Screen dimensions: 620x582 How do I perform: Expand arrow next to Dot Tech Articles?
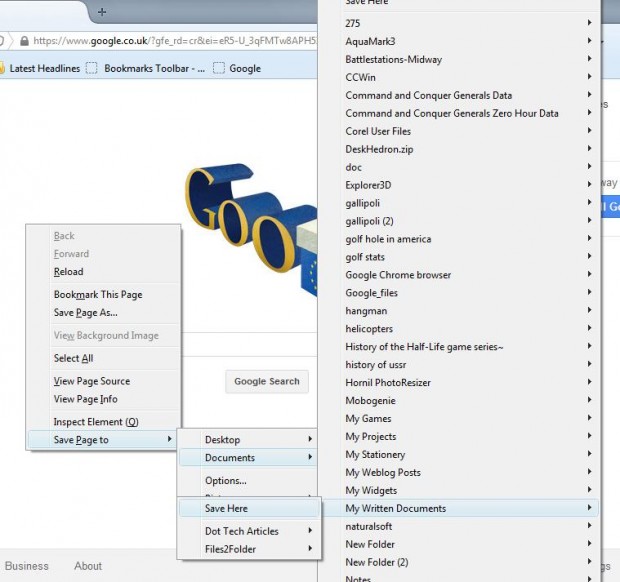point(310,530)
